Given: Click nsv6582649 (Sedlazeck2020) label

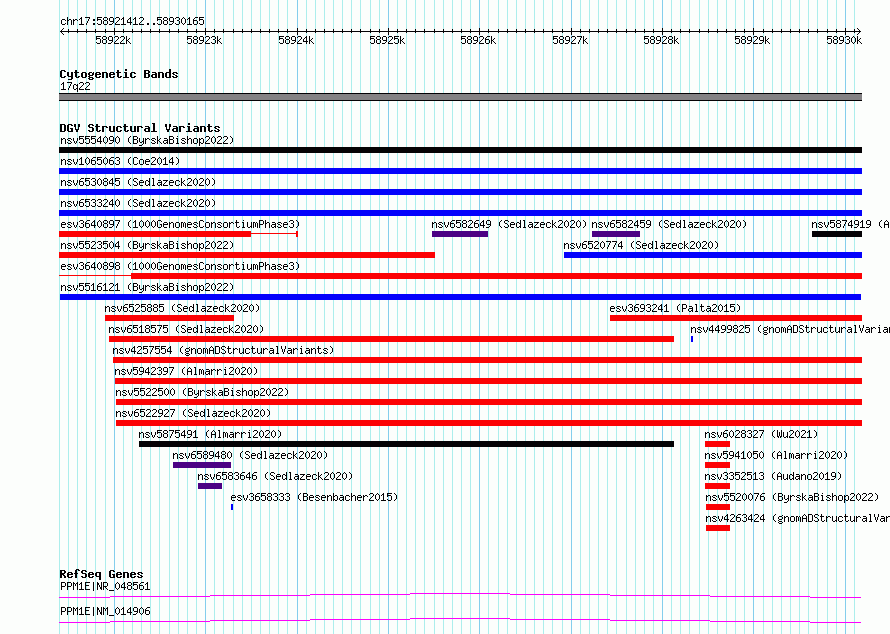Looking at the screenshot, I should [x=509, y=224].
